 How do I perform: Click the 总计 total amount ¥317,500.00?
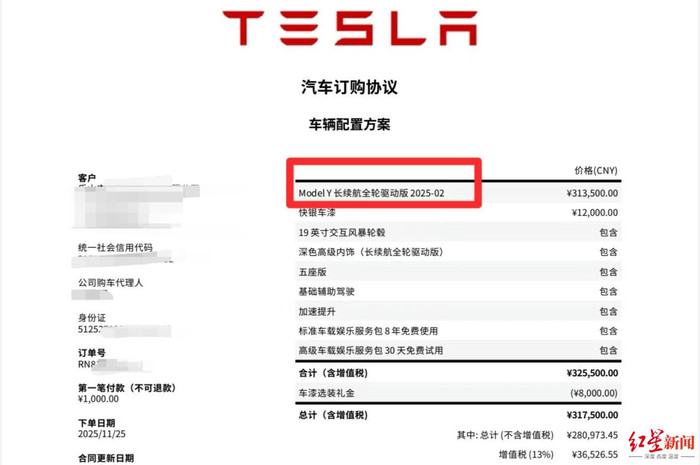click(x=586, y=415)
